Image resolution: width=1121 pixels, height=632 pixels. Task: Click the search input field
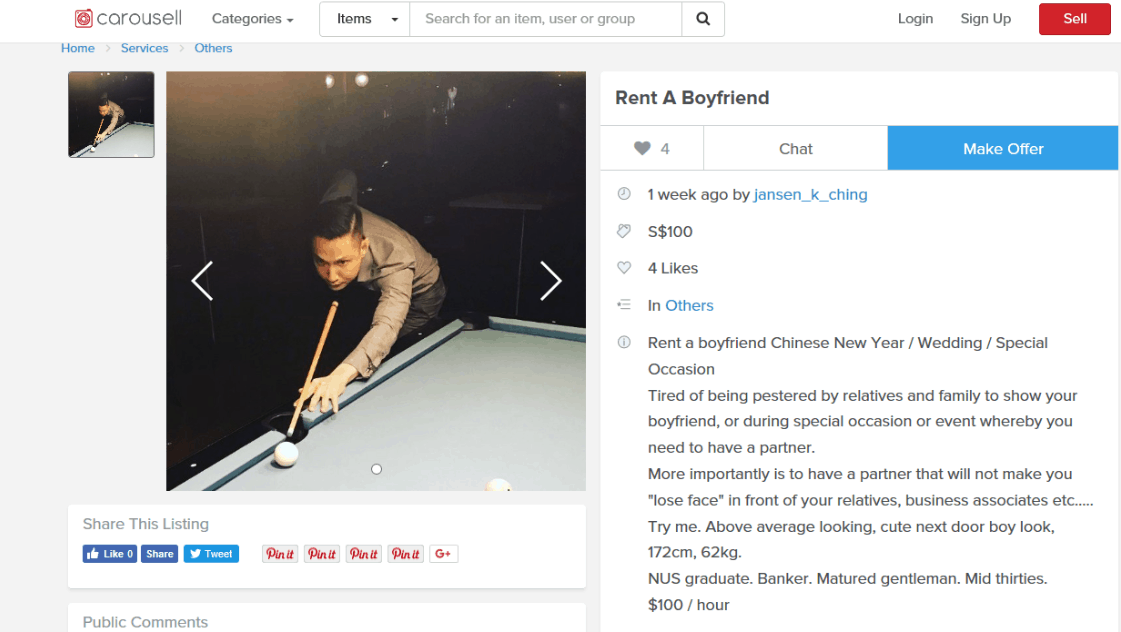tap(545, 19)
